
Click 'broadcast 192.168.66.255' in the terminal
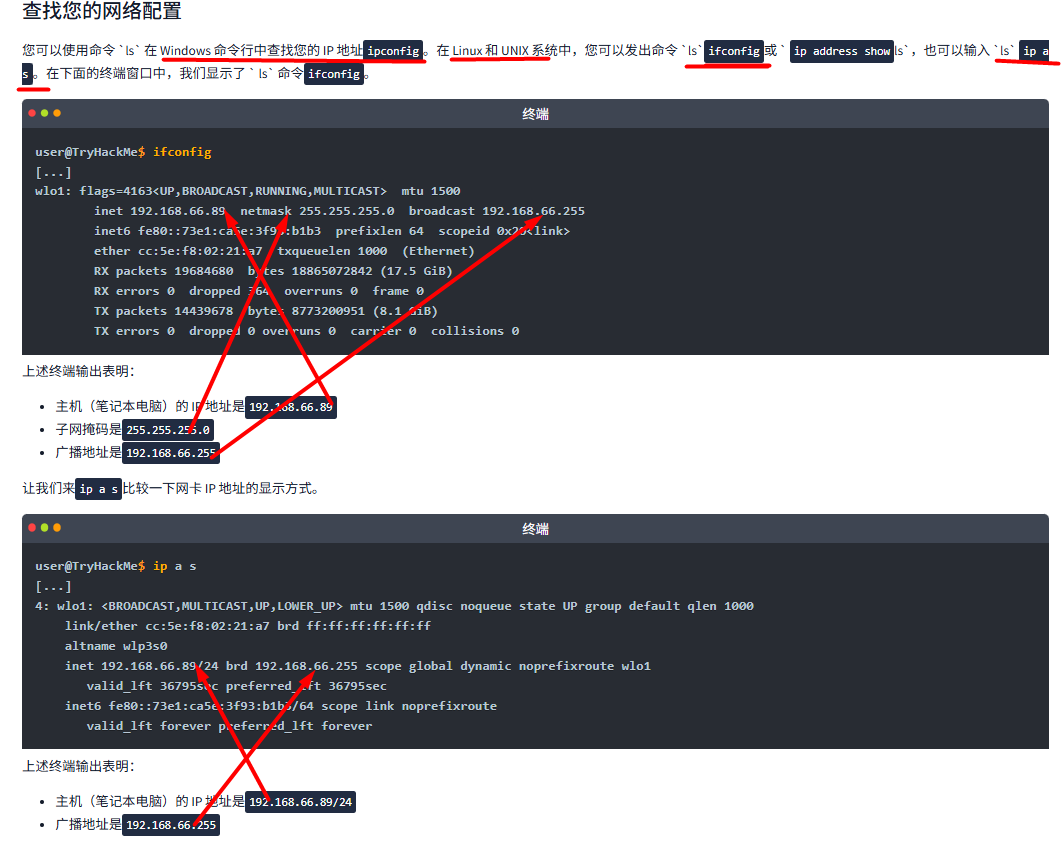coord(496,211)
